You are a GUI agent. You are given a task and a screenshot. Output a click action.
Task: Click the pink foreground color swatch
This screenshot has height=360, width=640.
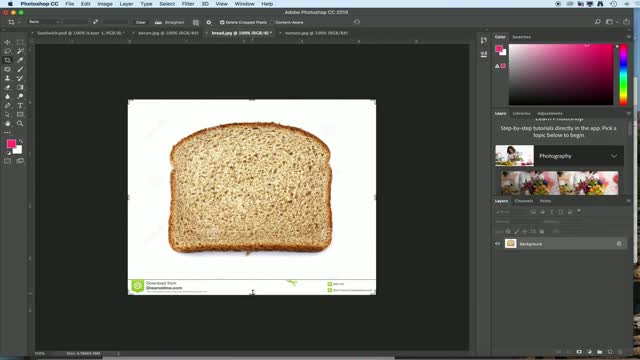[x=11, y=144]
